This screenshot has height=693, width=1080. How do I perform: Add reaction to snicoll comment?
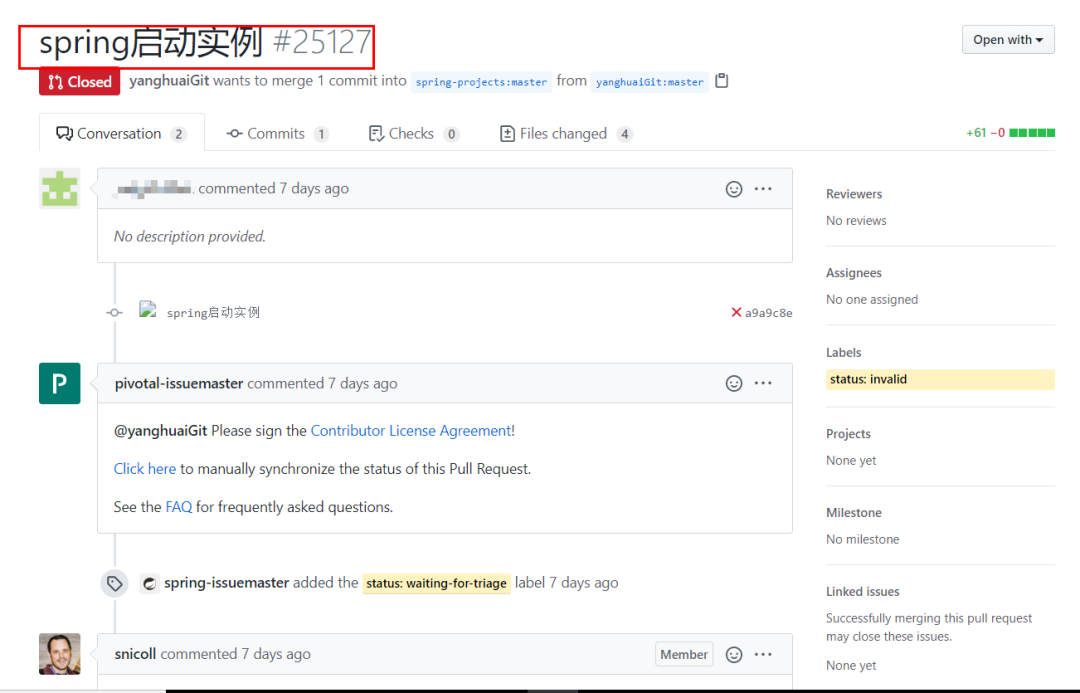pyautogui.click(x=734, y=654)
